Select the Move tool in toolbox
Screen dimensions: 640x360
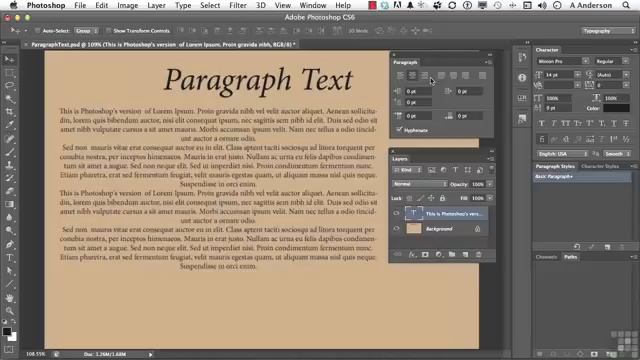pyautogui.click(x=9, y=60)
